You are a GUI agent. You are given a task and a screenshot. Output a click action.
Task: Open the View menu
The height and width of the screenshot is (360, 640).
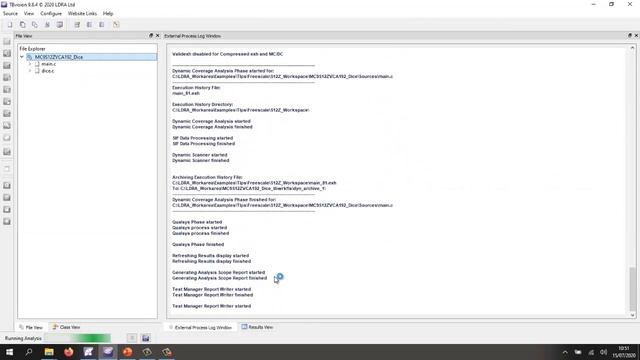[x=29, y=13]
